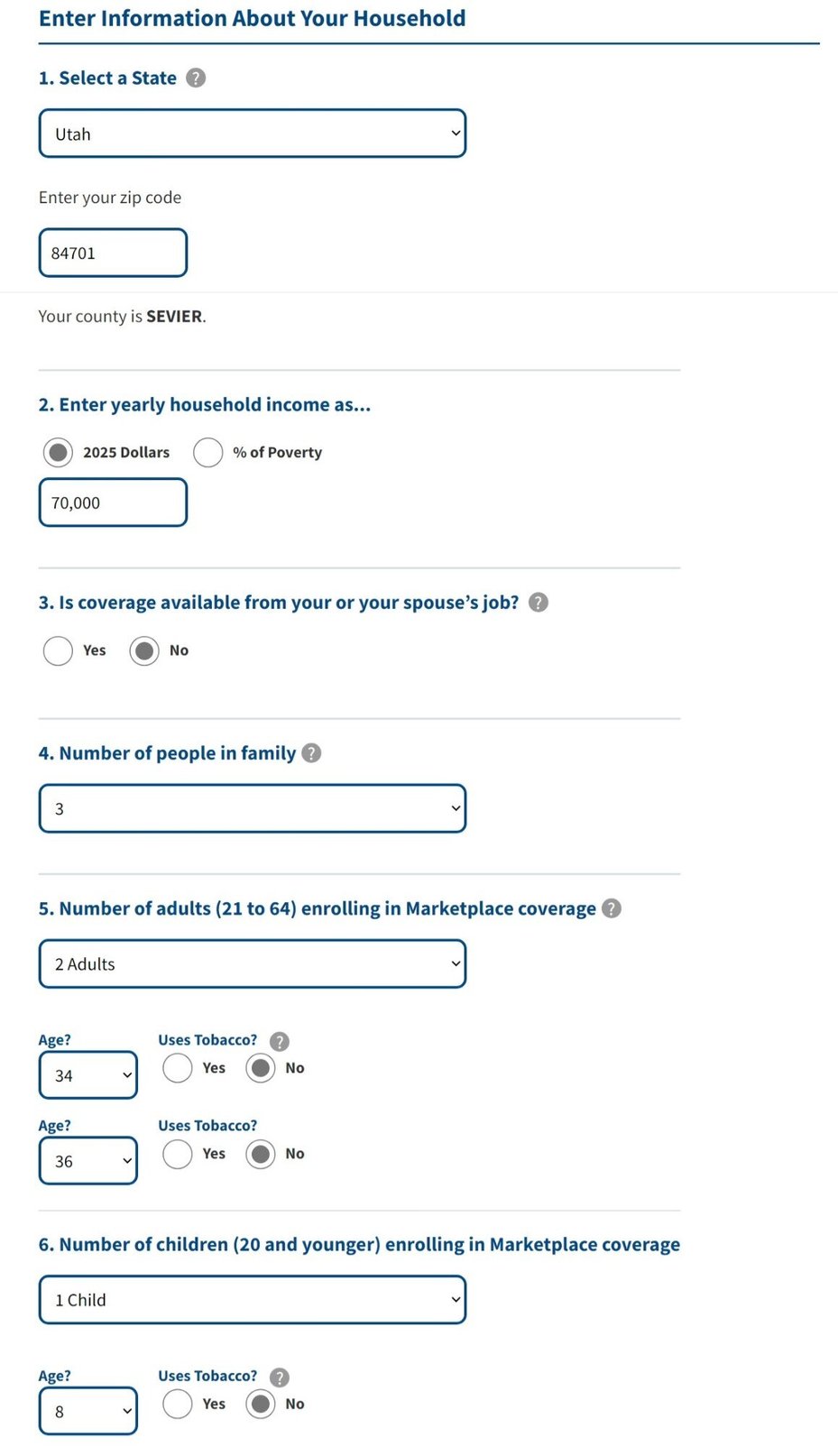Click the zip code input field
Screen dimensions: 838x1456
click(x=112, y=253)
